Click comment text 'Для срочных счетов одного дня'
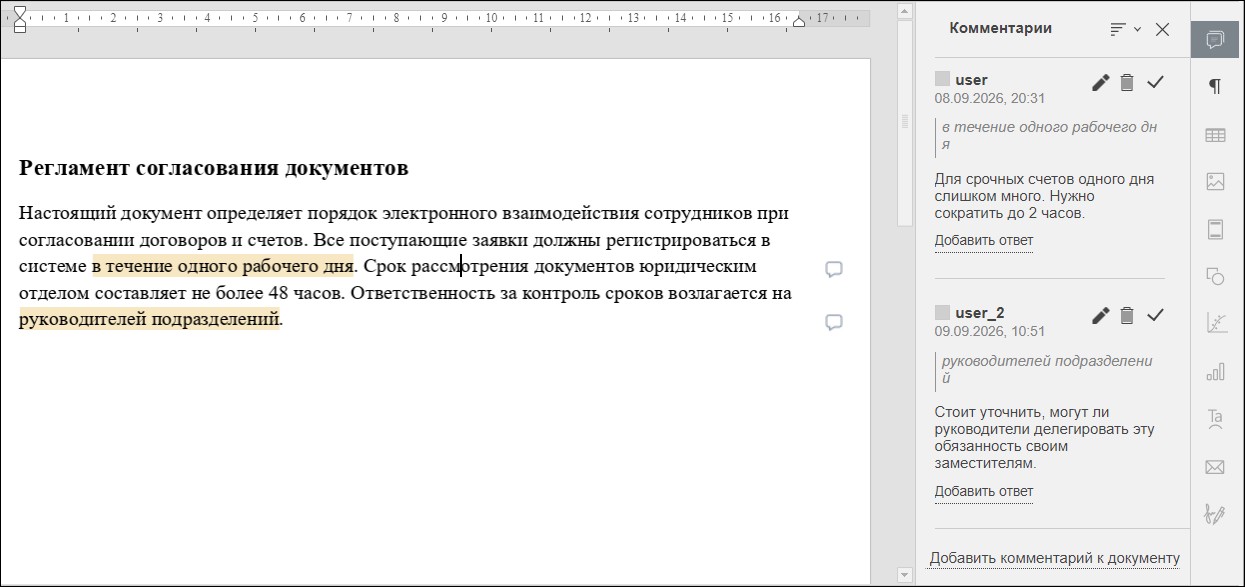The height and width of the screenshot is (587, 1245). (x=1044, y=179)
